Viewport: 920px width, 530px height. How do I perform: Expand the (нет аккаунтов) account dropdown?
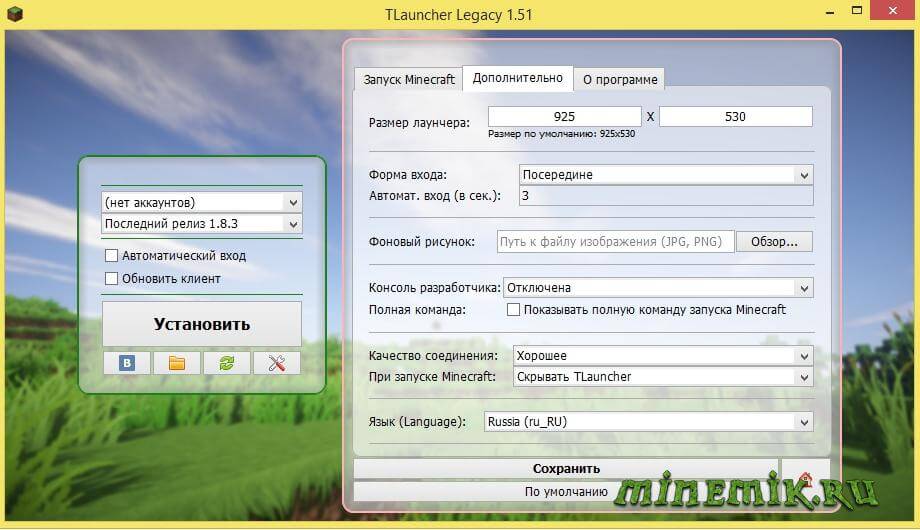[202, 202]
